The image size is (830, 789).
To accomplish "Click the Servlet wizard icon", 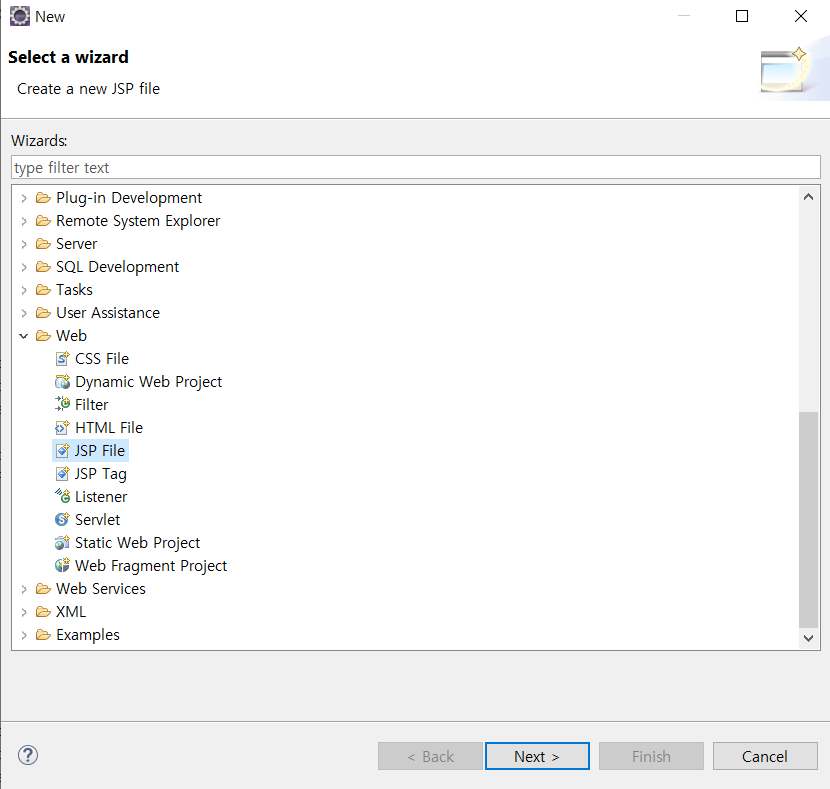I will point(62,520).
